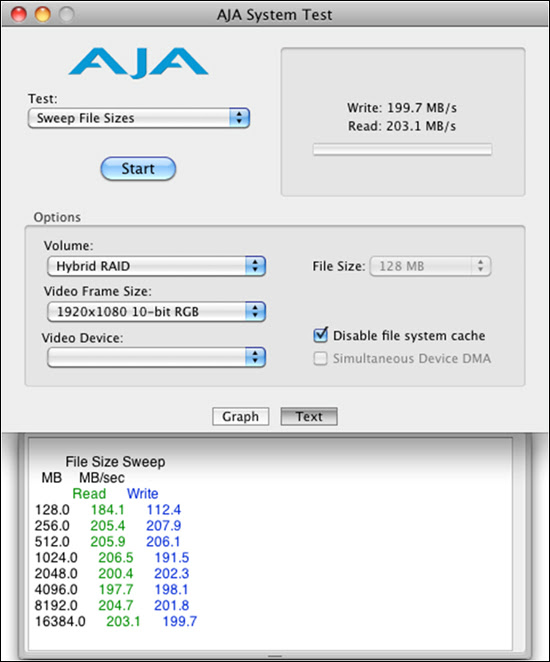Viewport: 550px width, 662px height.
Task: Click the Start button
Action: pyautogui.click(x=138, y=168)
